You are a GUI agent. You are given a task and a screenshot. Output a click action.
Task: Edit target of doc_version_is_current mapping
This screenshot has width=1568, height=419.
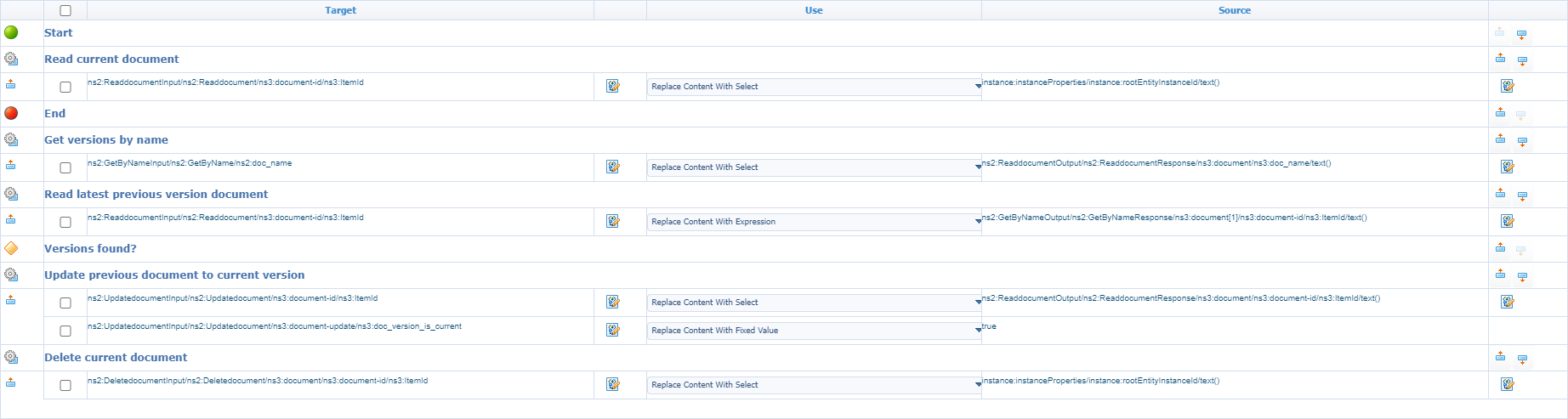click(x=612, y=330)
